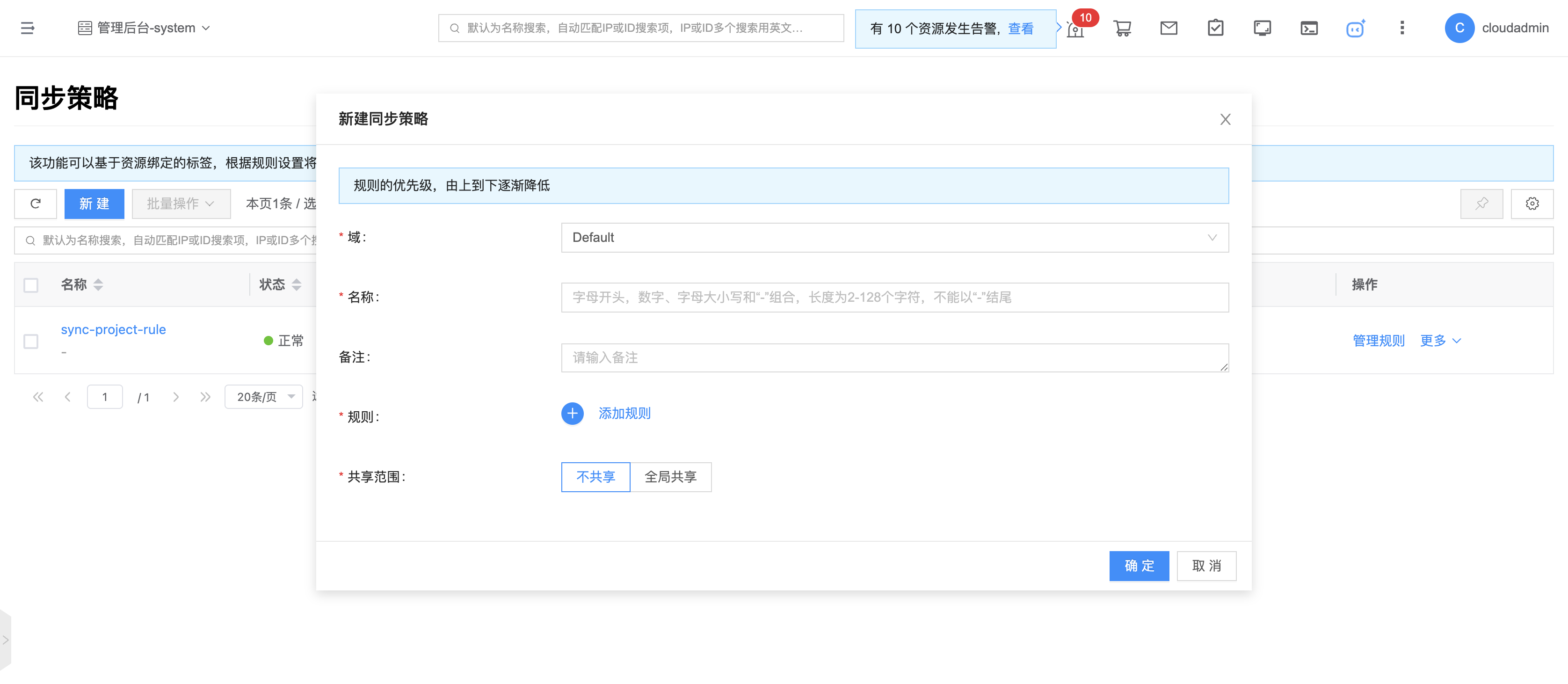Click the arrow beside the alert banner
1568x684 pixels.
click(x=1059, y=28)
